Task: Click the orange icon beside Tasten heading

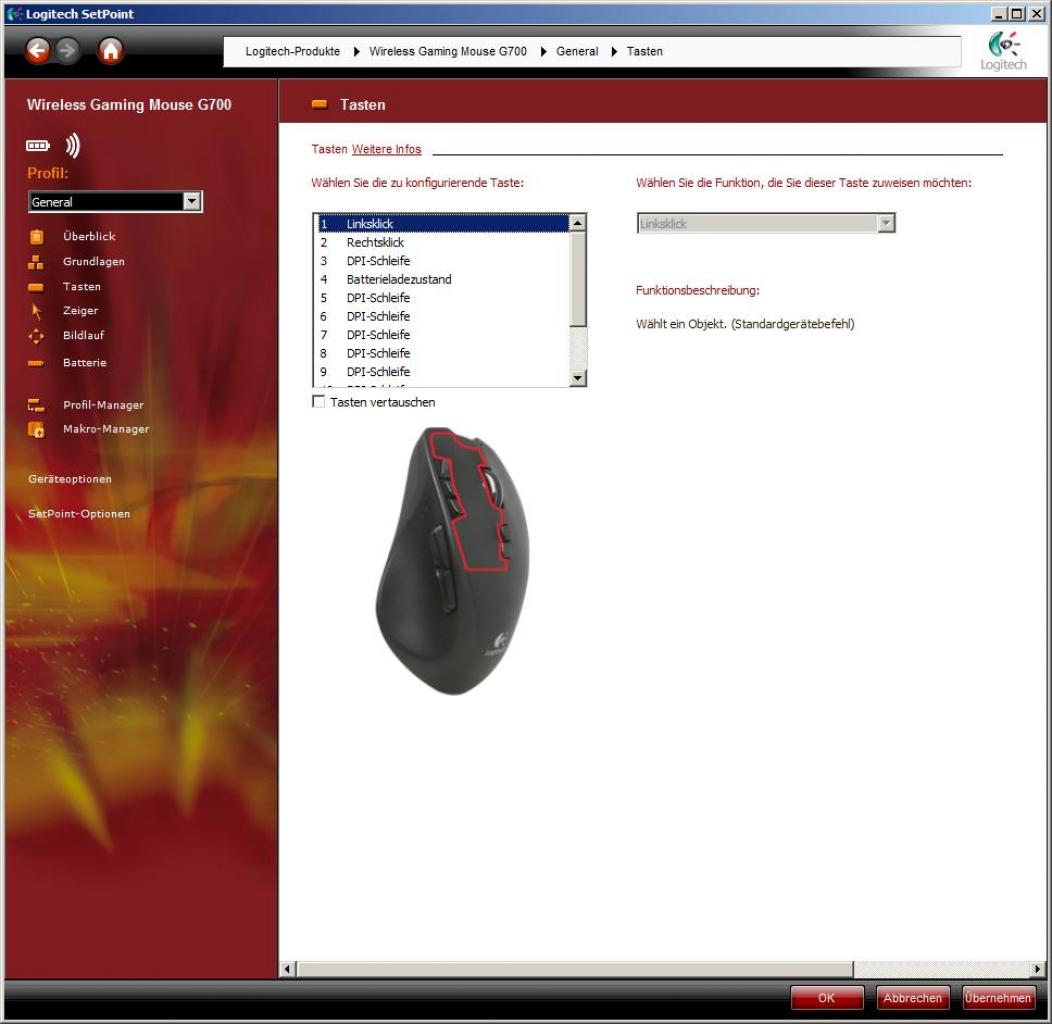Action: click(319, 104)
